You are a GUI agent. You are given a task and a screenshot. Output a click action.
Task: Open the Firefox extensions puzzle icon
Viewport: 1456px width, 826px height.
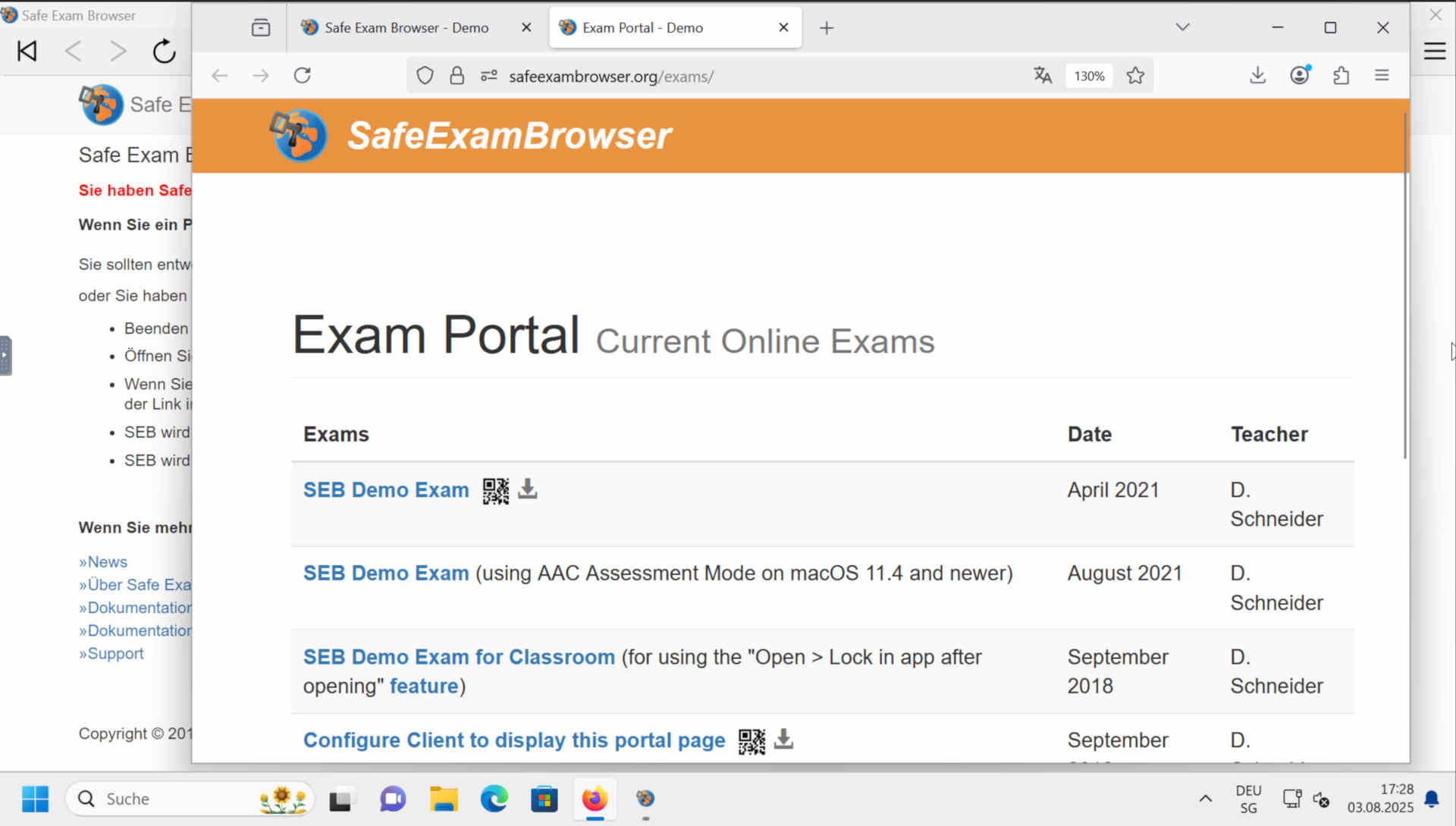click(x=1341, y=76)
